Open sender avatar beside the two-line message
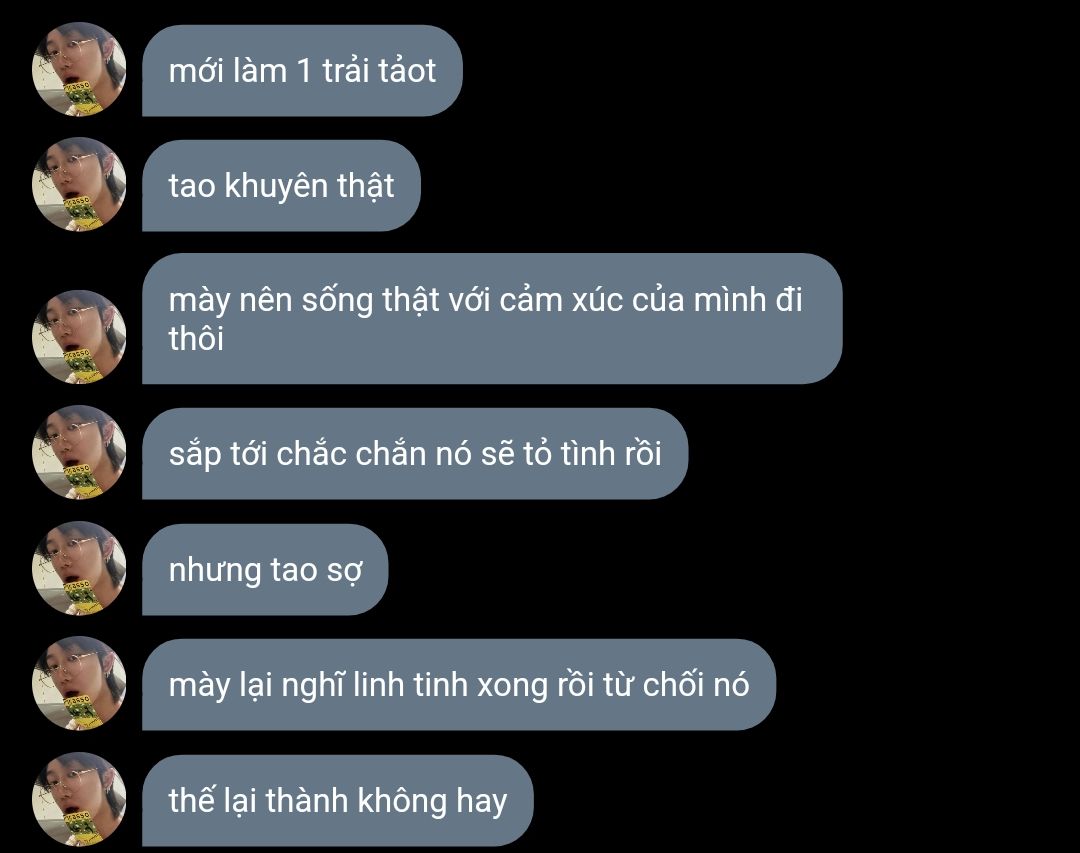Screen dimensions: 1080x853 point(79,337)
